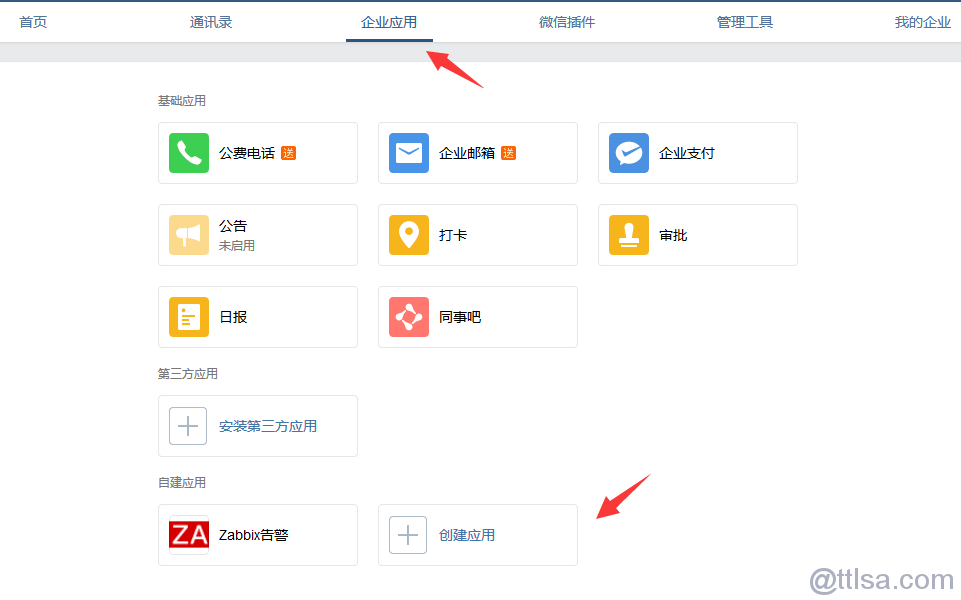Click the 日报 document icon
This screenshot has height=600, width=961.
click(189, 317)
